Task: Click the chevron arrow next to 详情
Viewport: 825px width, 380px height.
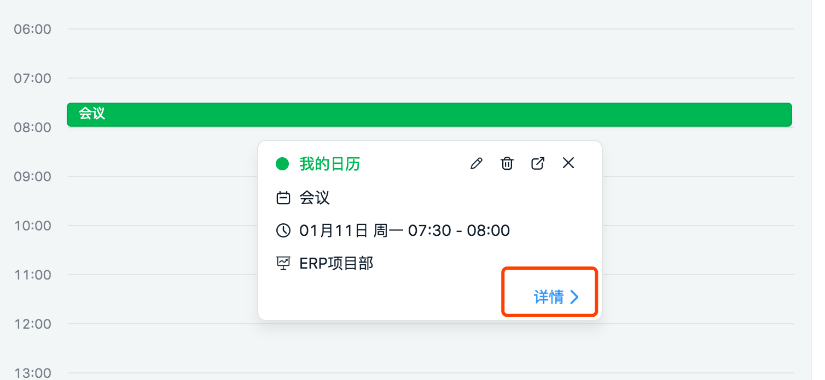Action: coord(574,297)
